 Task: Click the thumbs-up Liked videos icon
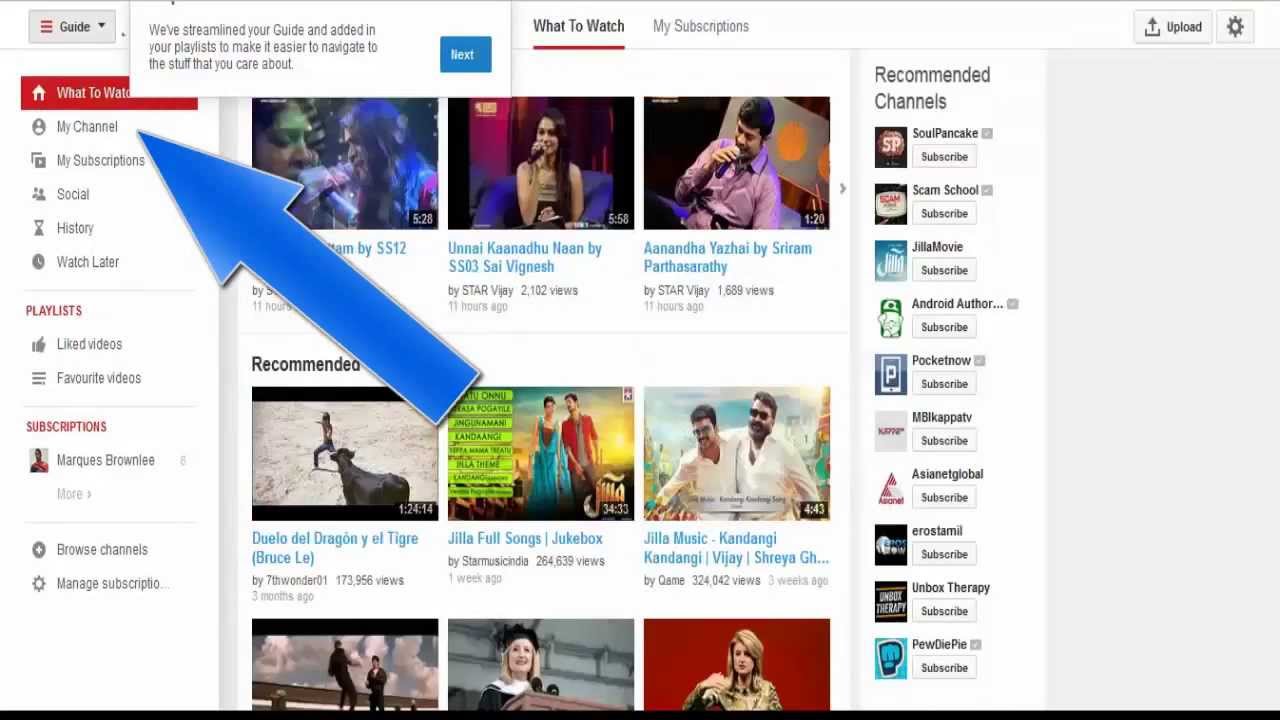coord(39,344)
